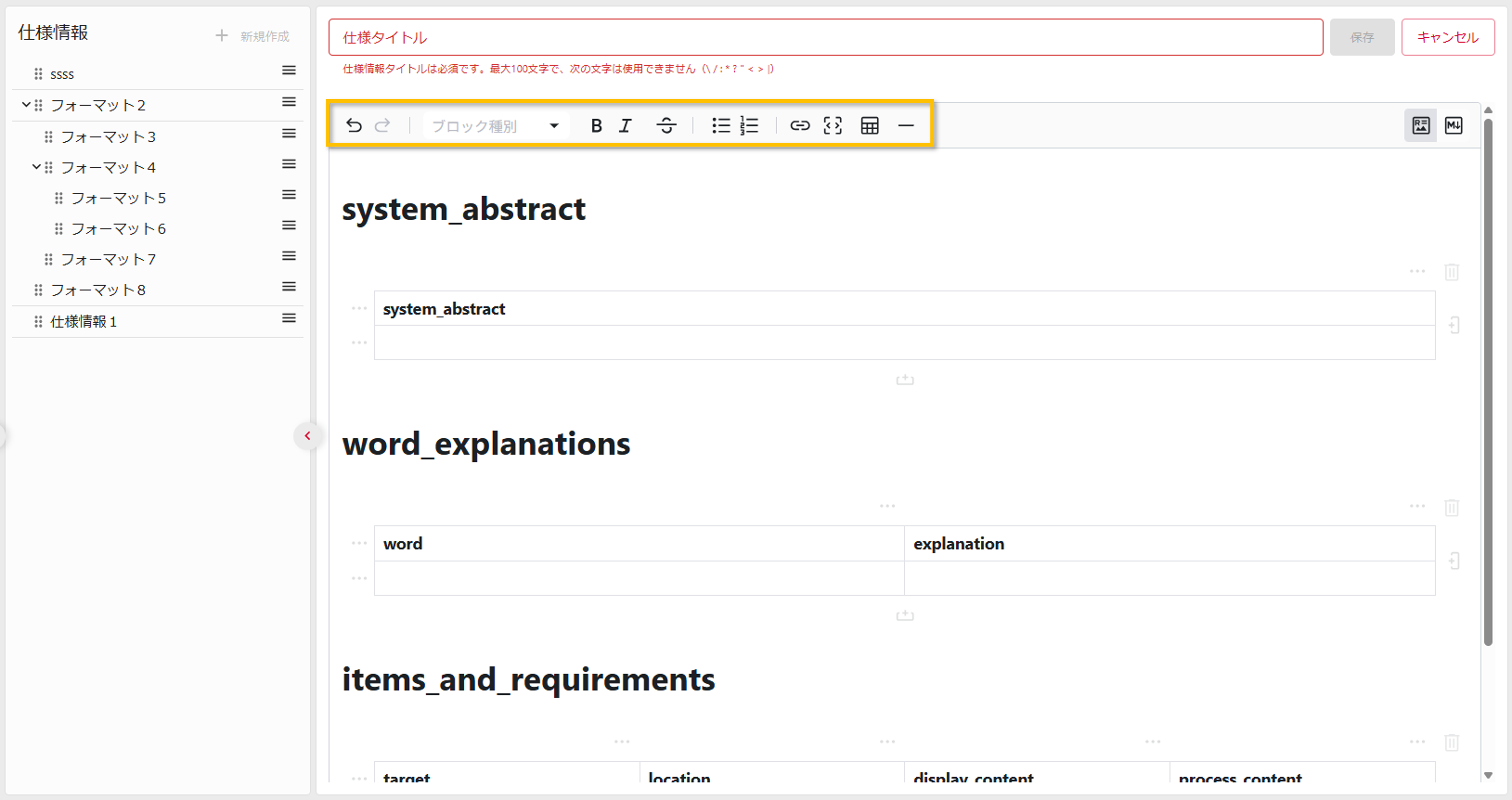Click the scrollbar down arrow

click(1488, 776)
